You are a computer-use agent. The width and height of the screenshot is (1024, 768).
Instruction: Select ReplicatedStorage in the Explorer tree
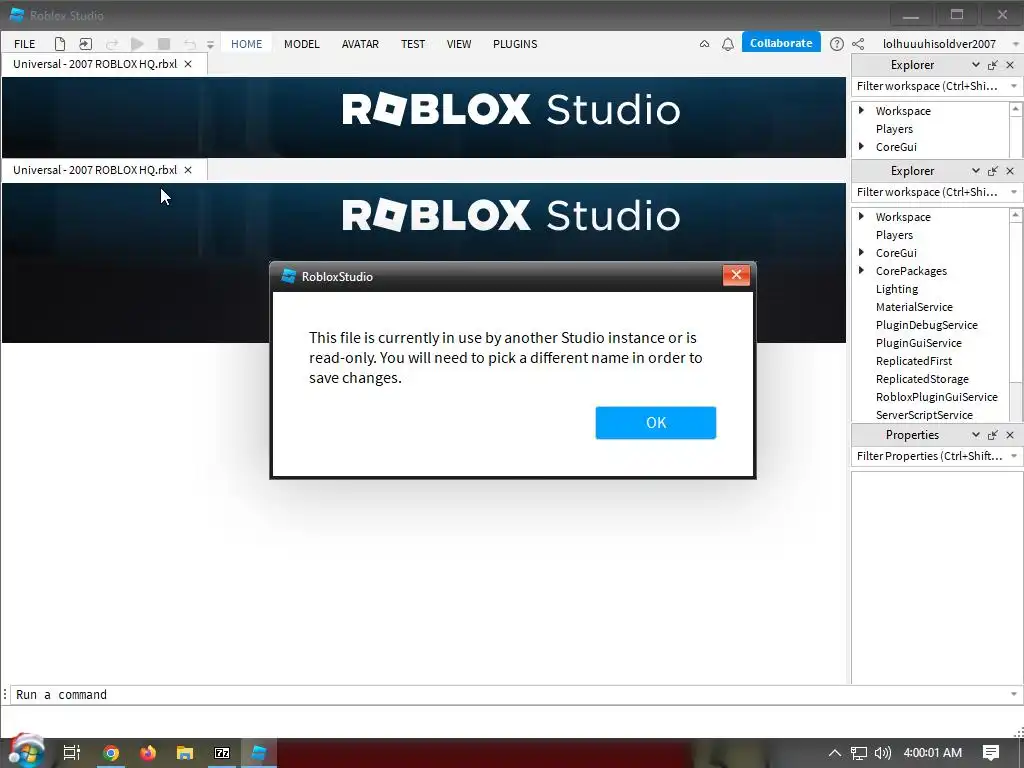point(922,379)
